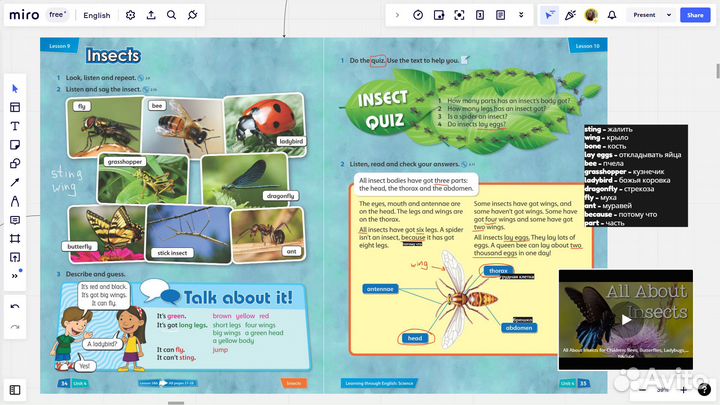Open the Comment tool
The width and height of the screenshot is (720, 405).
[x=15, y=220]
